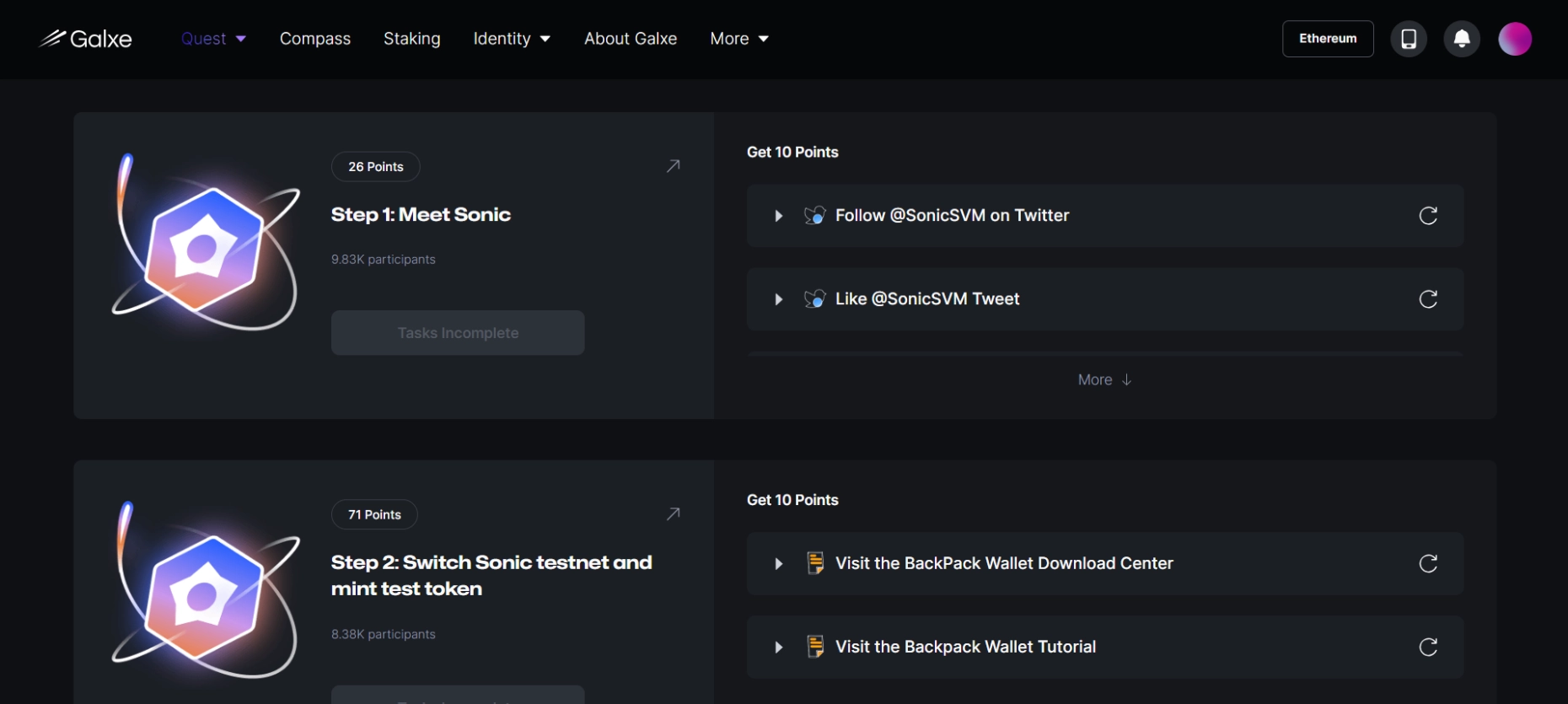Click the document icon on Download Center task

[815, 563]
